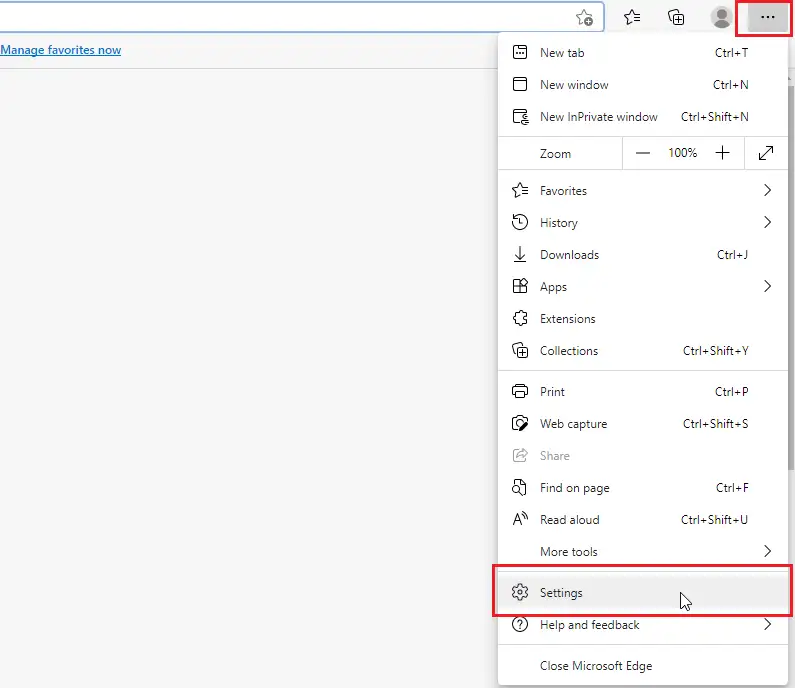
Task: Expand the Help and feedback chevron
Action: point(767,624)
